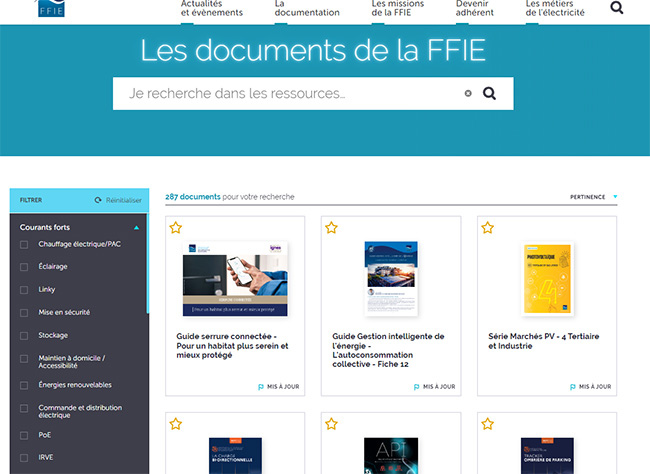Open Guide serrure connectée document title
650x474 pixels.
(x=232, y=345)
